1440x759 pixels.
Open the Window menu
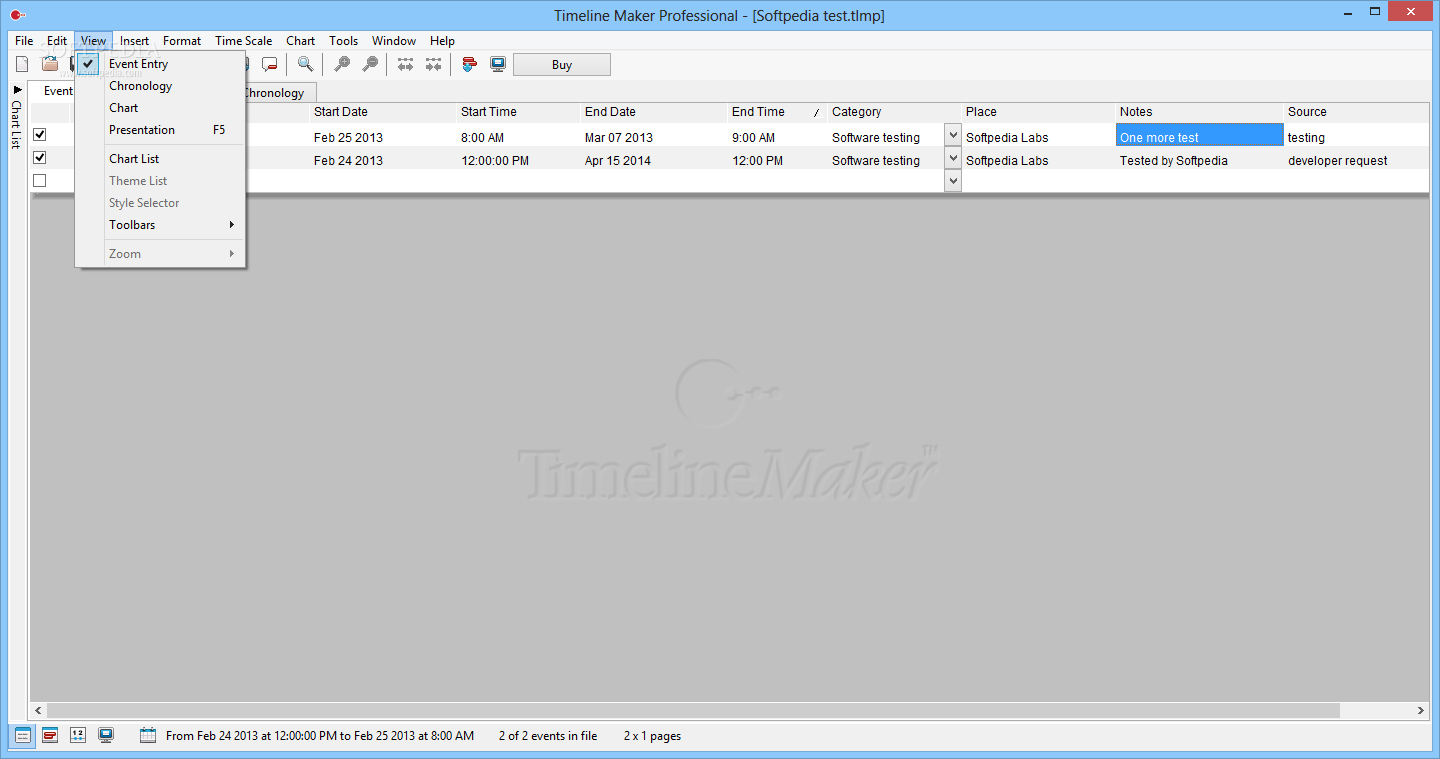pyautogui.click(x=394, y=41)
